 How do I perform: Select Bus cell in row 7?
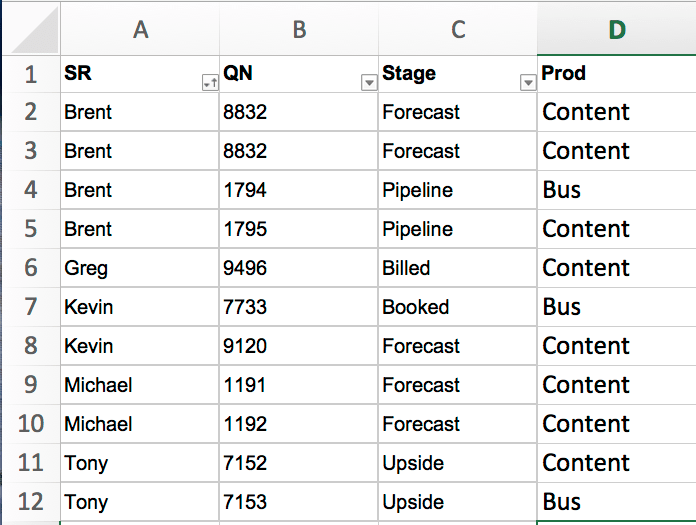617,307
